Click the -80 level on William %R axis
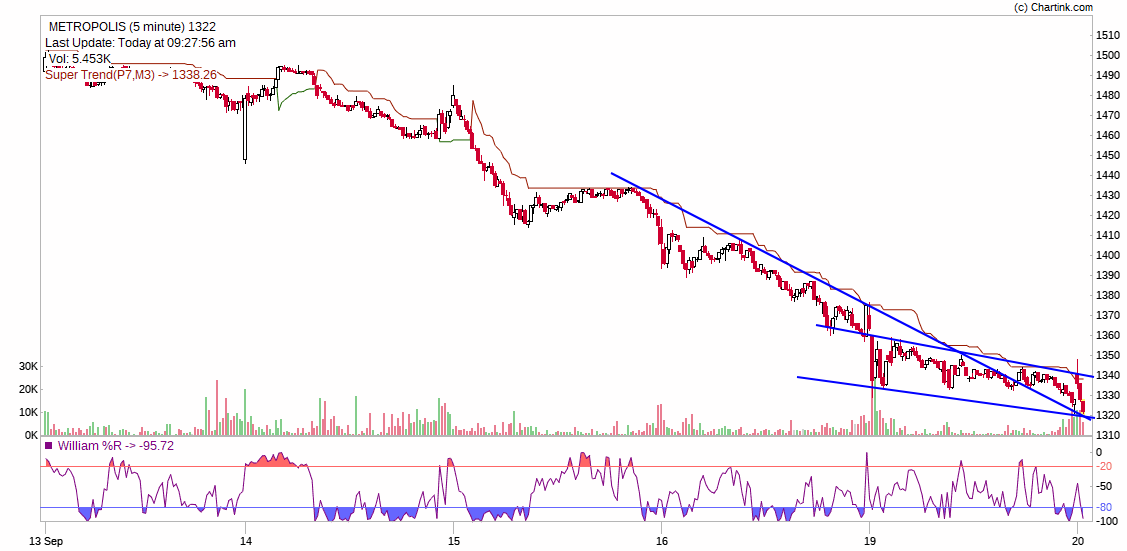This screenshot has height=551, width=1127. tap(1104, 507)
